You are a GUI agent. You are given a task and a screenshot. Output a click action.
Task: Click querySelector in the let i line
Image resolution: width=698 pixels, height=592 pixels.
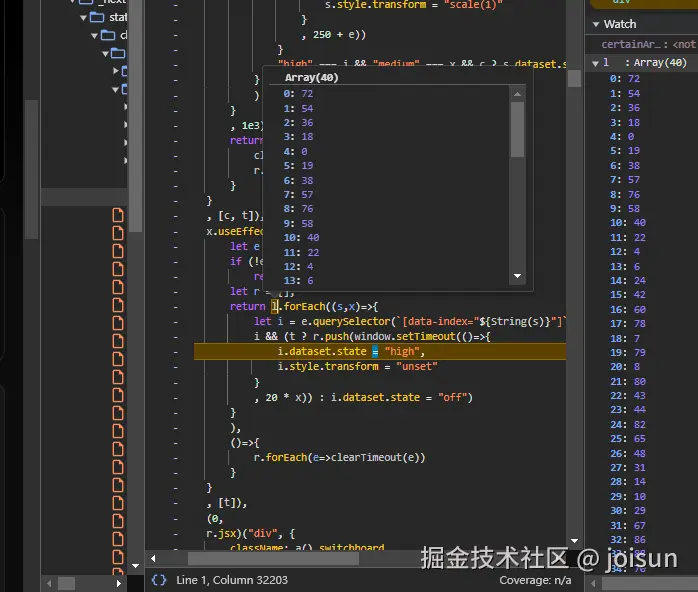352,321
